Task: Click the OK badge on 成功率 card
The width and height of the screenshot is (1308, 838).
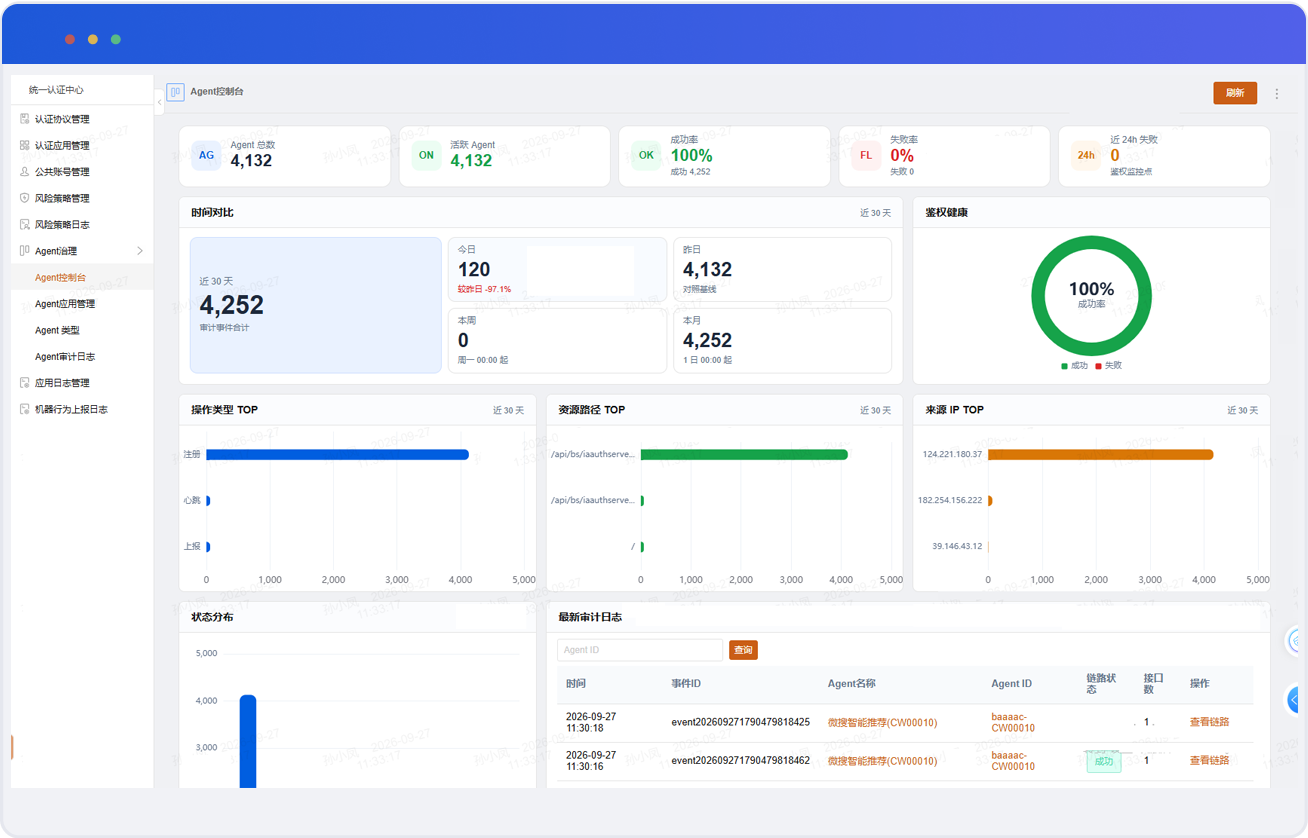Action: 646,155
